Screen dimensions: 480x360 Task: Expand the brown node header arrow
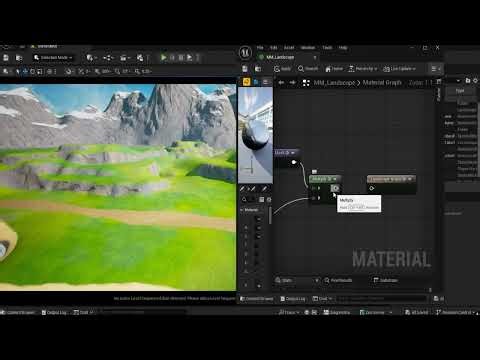click(x=410, y=179)
